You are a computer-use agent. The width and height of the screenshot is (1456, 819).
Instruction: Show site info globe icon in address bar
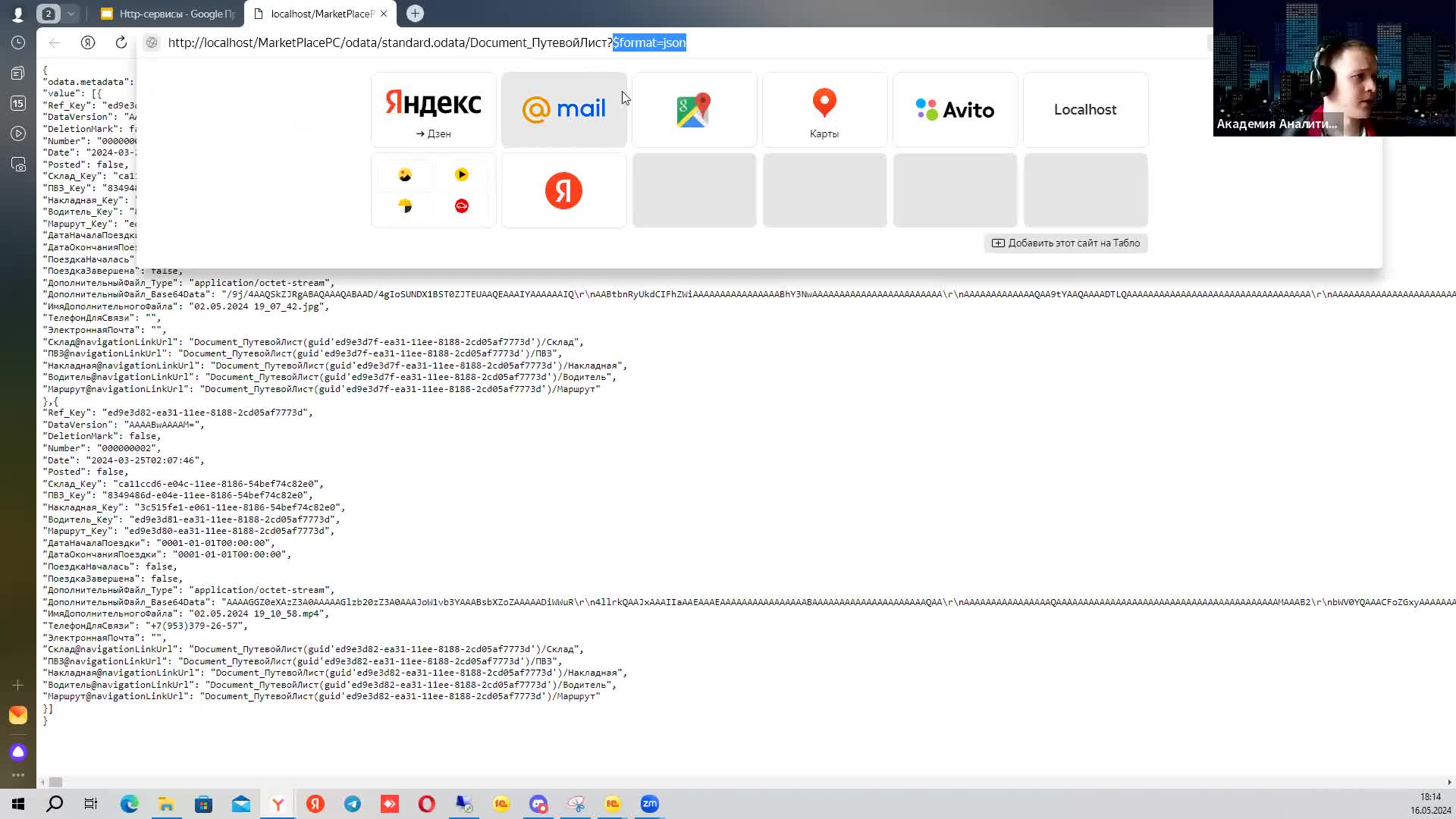pos(152,42)
